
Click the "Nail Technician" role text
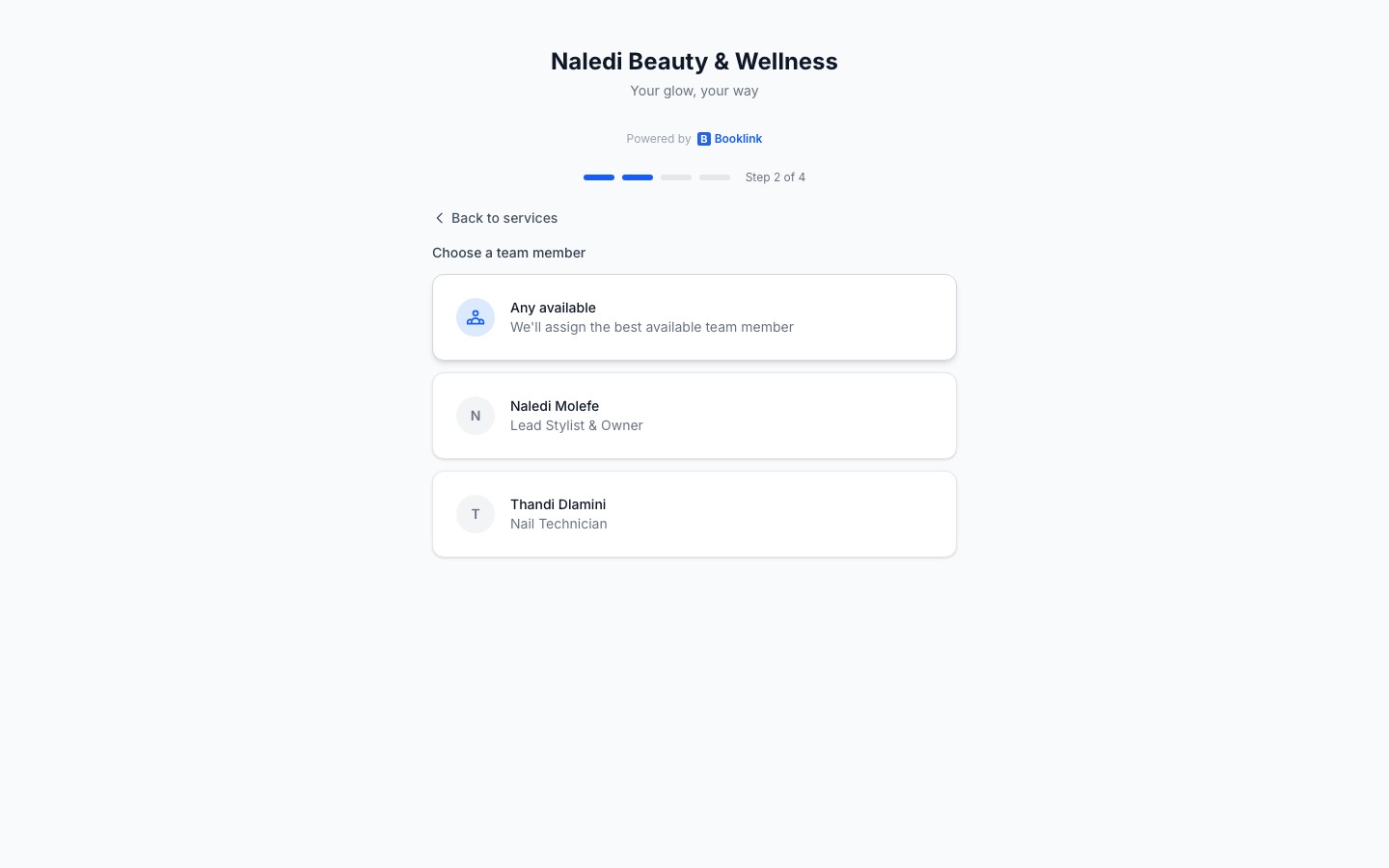coord(558,524)
